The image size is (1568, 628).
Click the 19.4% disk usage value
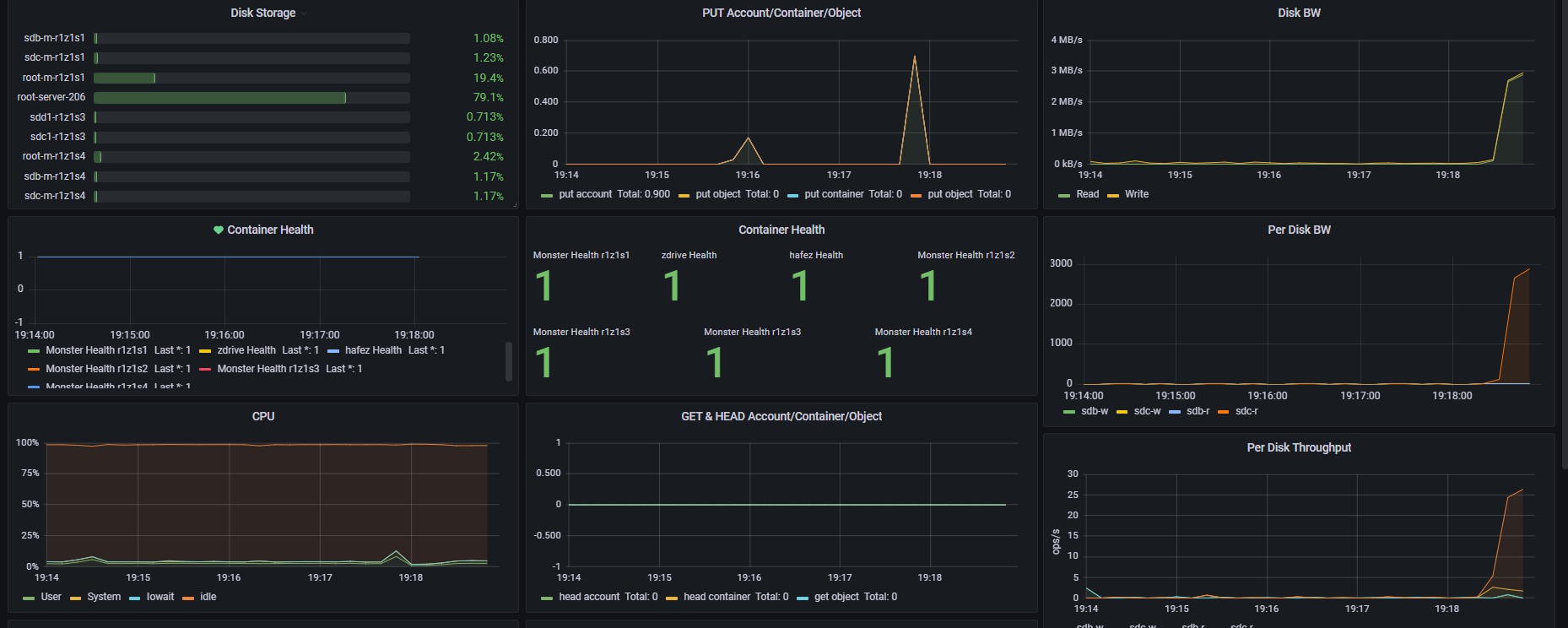click(x=488, y=78)
